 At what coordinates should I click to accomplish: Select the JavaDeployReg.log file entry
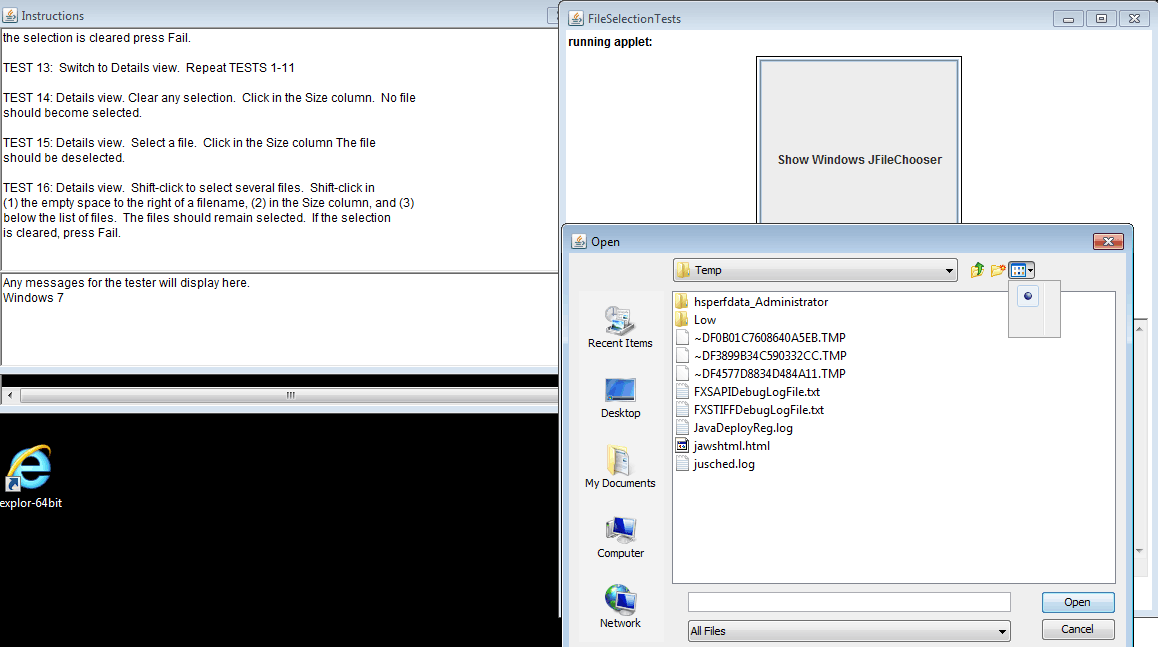[742, 428]
